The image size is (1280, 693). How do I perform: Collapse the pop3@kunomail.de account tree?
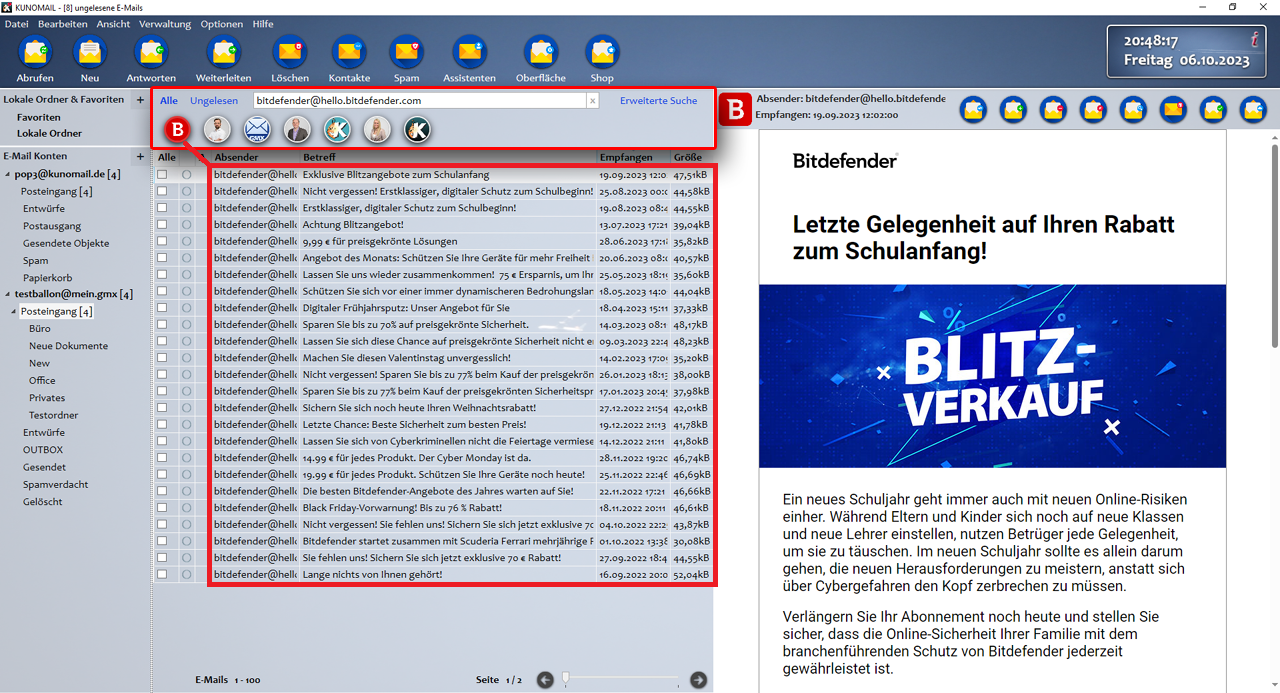click(x=8, y=174)
